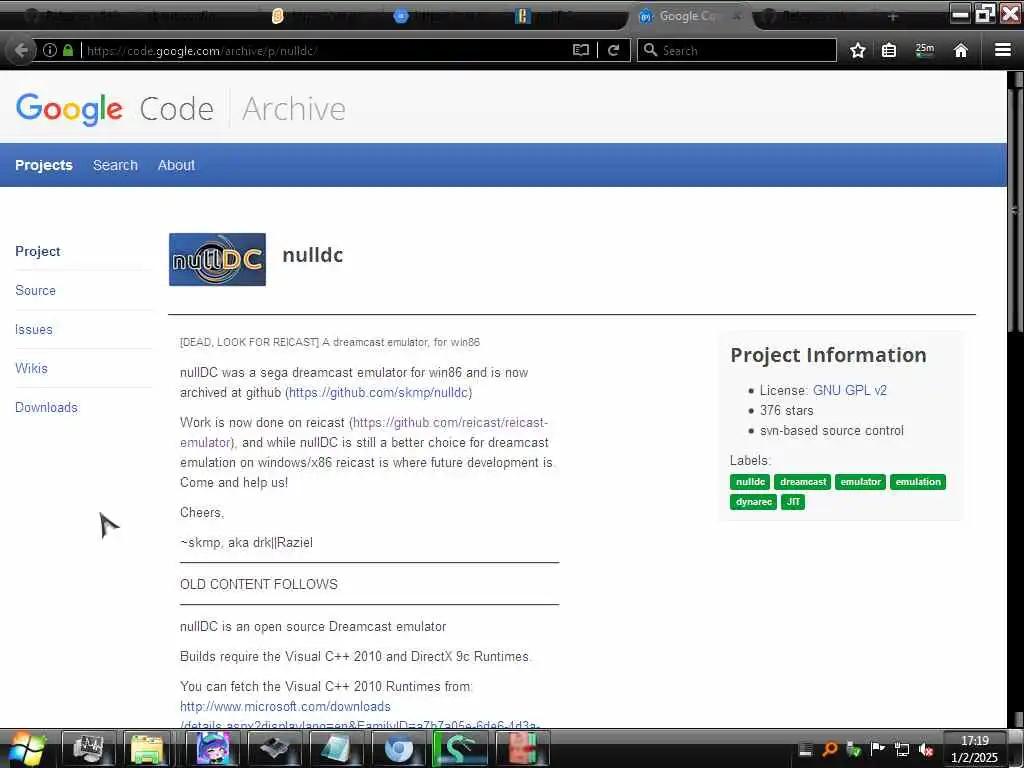1024x768 pixels.
Task: Close the Google Code browser tab
Action: (x=737, y=16)
